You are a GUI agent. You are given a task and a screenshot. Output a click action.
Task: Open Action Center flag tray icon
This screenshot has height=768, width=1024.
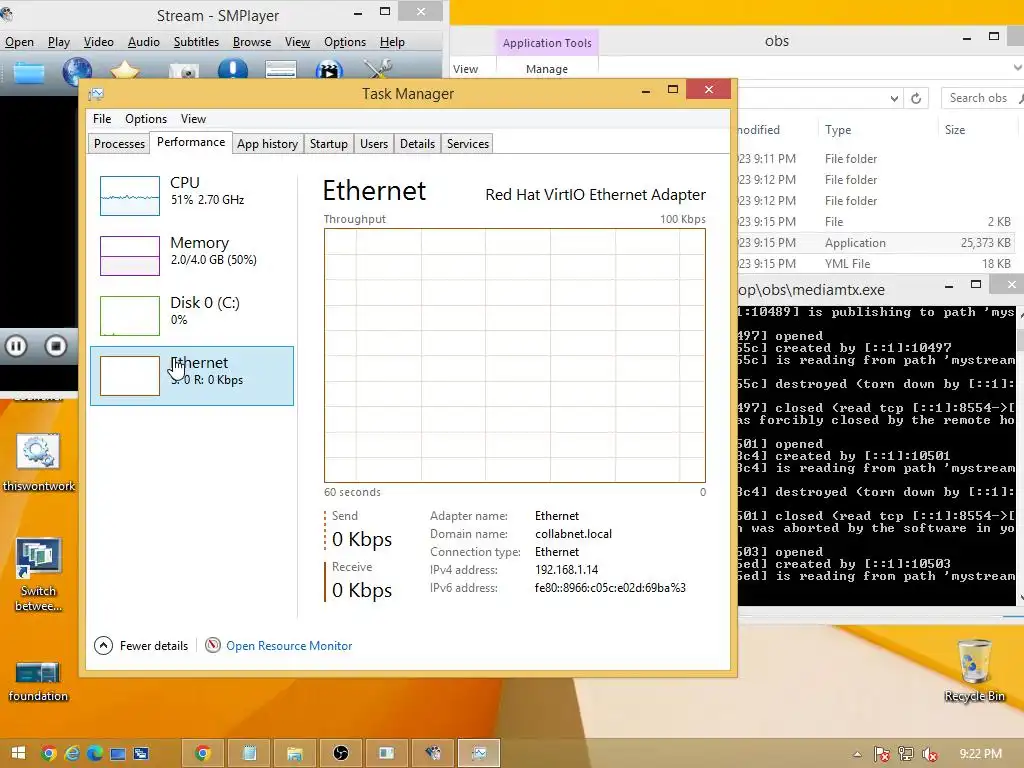coord(882,754)
